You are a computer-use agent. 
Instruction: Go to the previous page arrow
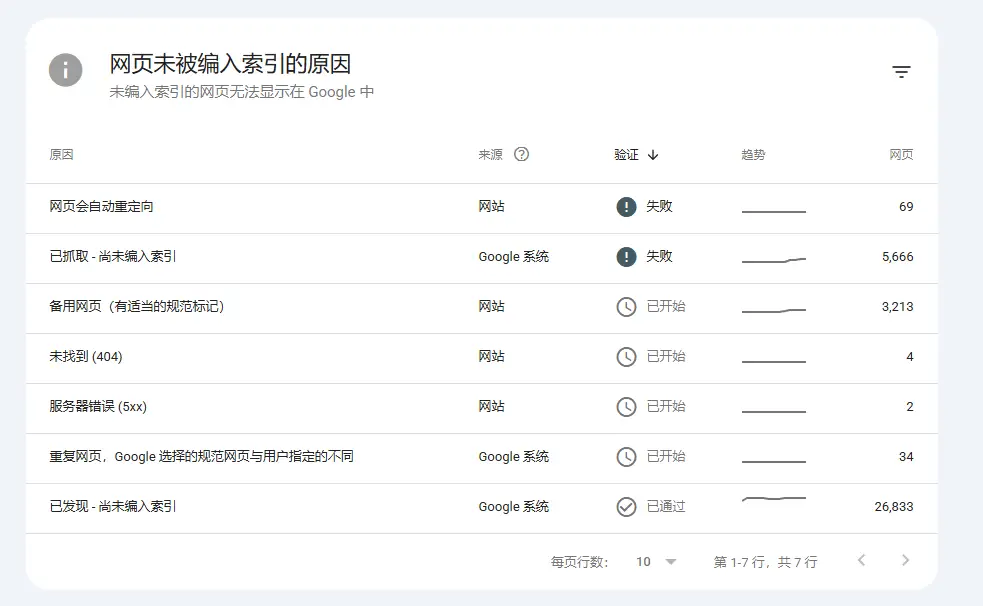(x=861, y=560)
